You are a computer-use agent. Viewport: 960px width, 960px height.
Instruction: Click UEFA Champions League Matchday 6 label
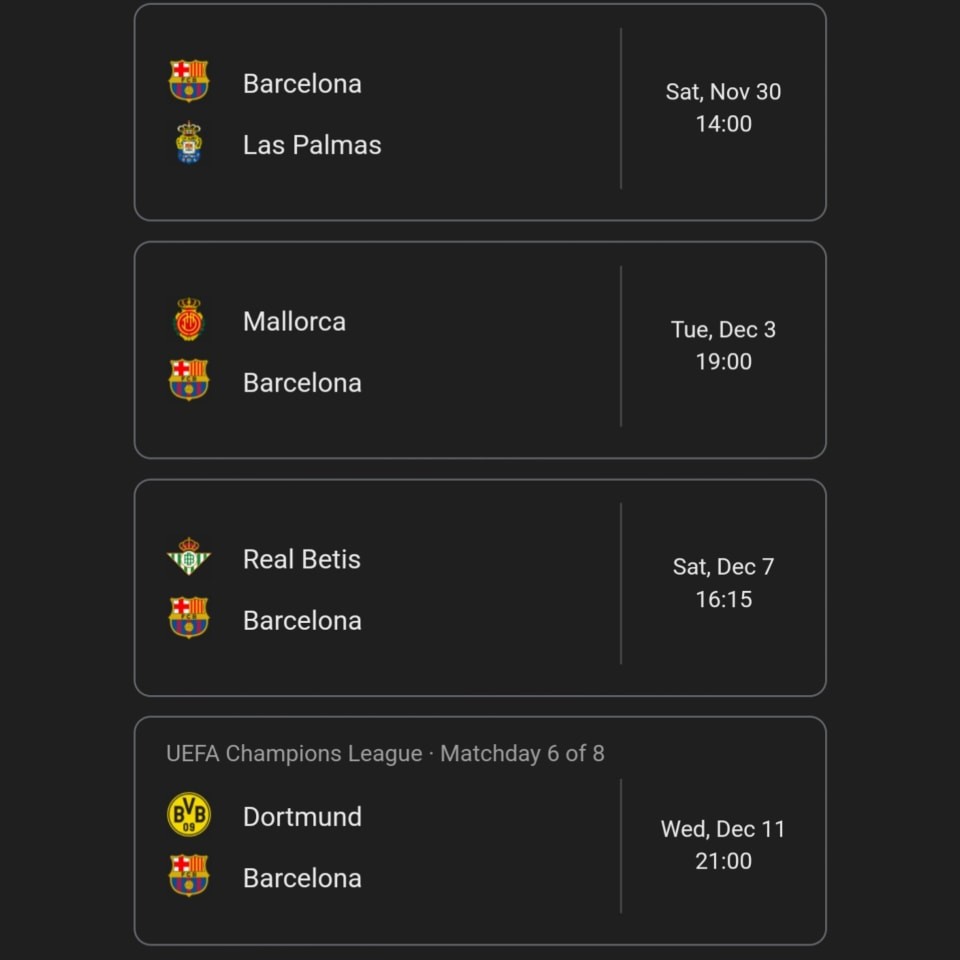click(385, 754)
